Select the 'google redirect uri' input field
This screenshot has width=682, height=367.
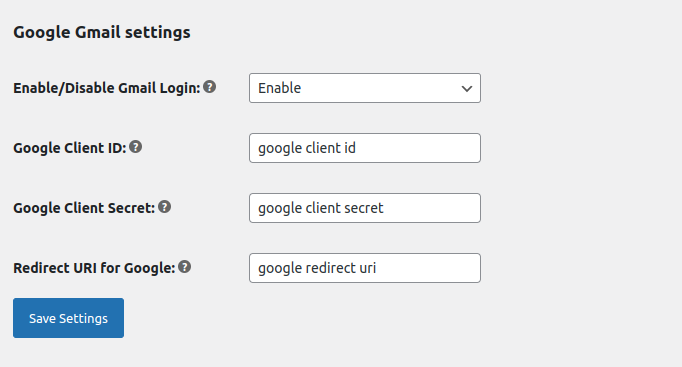364,268
